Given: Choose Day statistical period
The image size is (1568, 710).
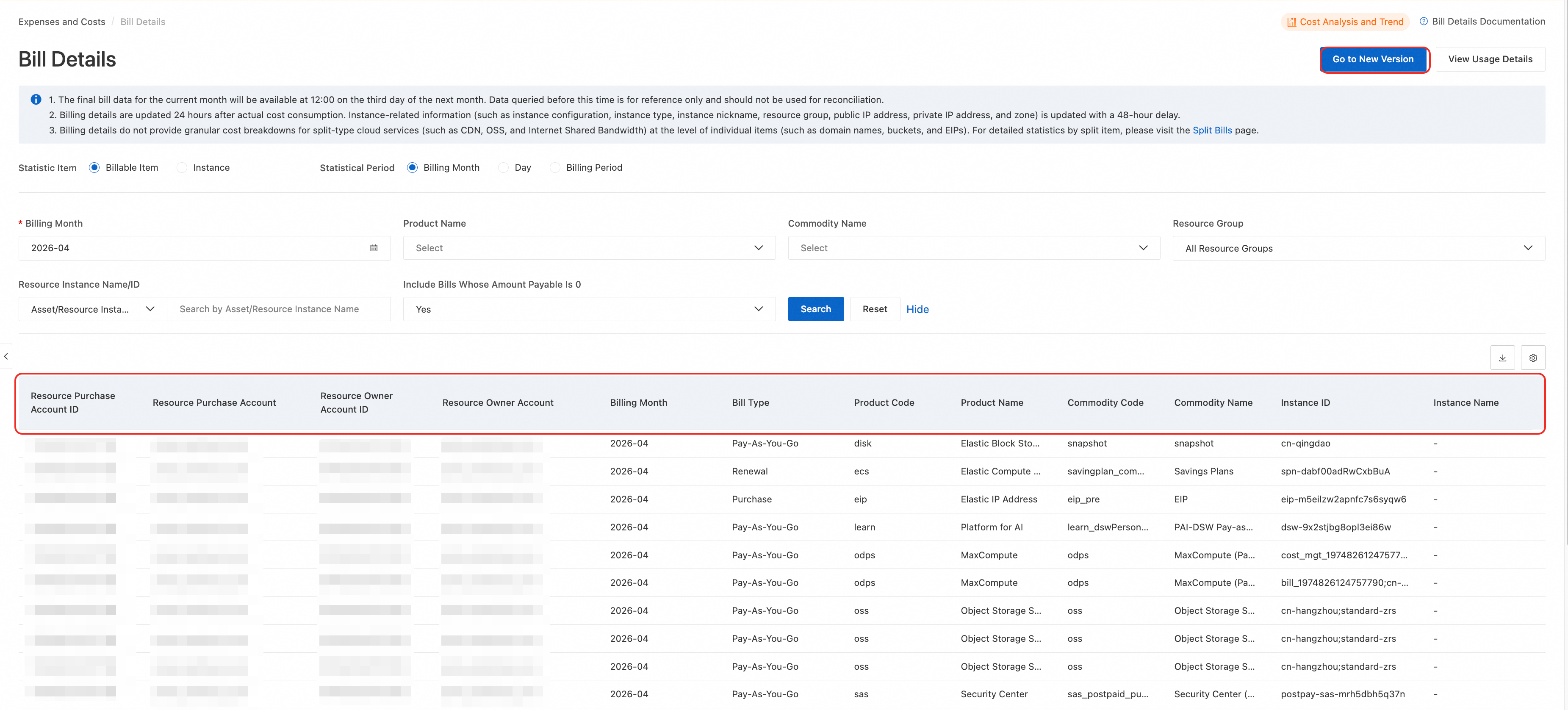Looking at the screenshot, I should 503,167.
